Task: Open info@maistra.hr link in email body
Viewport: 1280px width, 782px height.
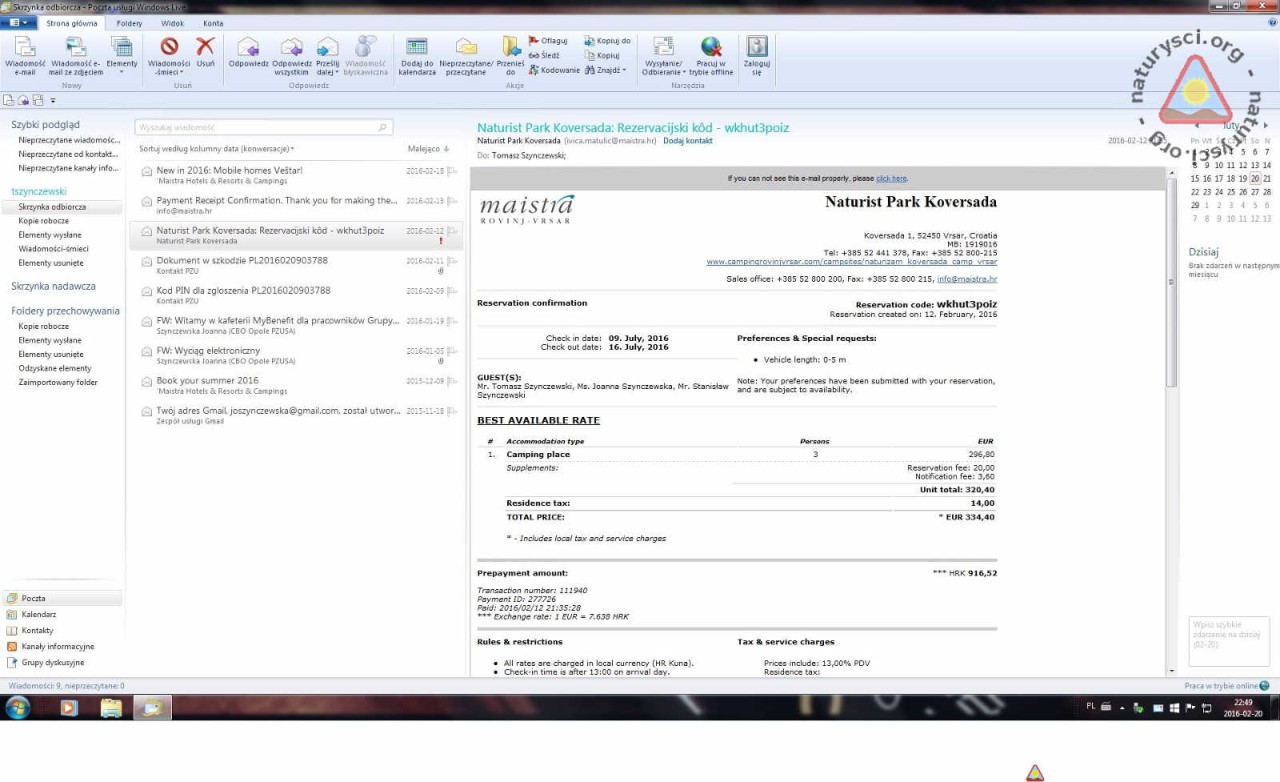Action: pyautogui.click(x=966, y=279)
